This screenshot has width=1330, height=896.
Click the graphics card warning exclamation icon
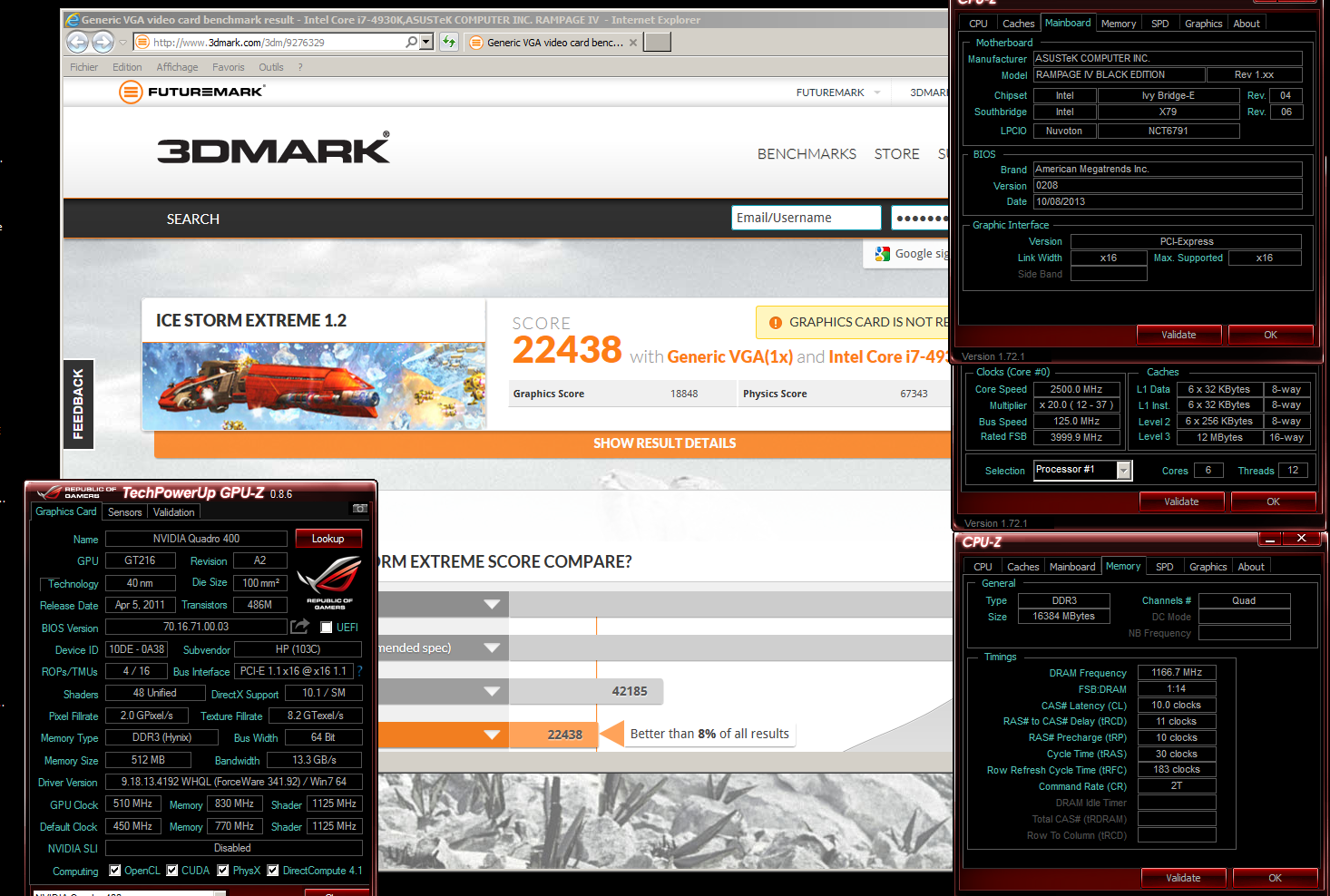pos(776,323)
